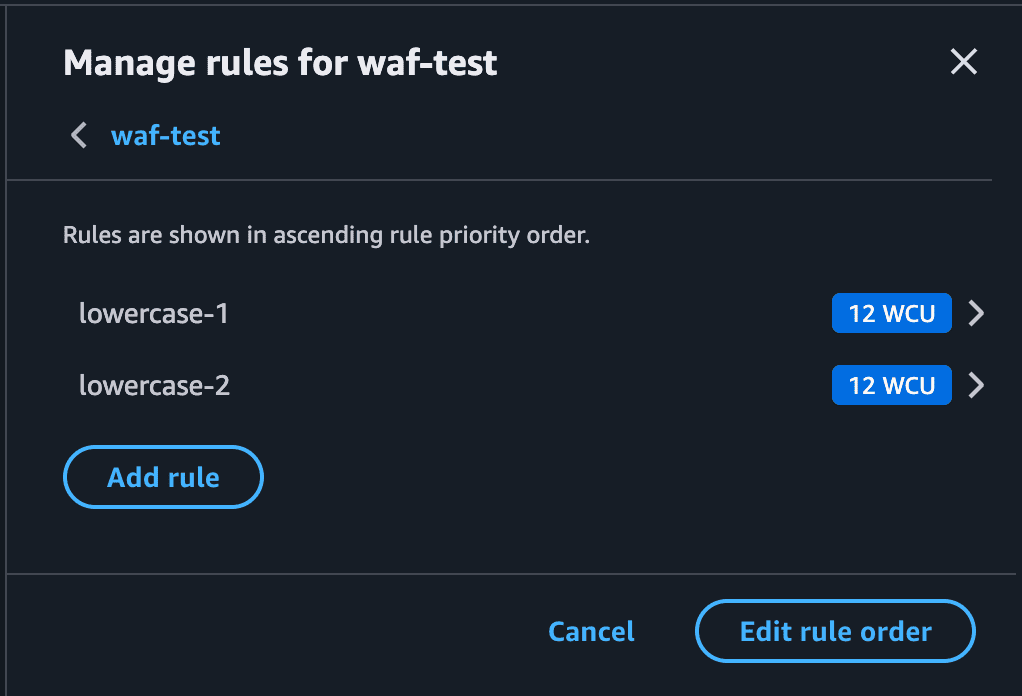Click the divider line below the waf-test breadcrumb
The image size is (1022, 696).
(x=500, y=180)
